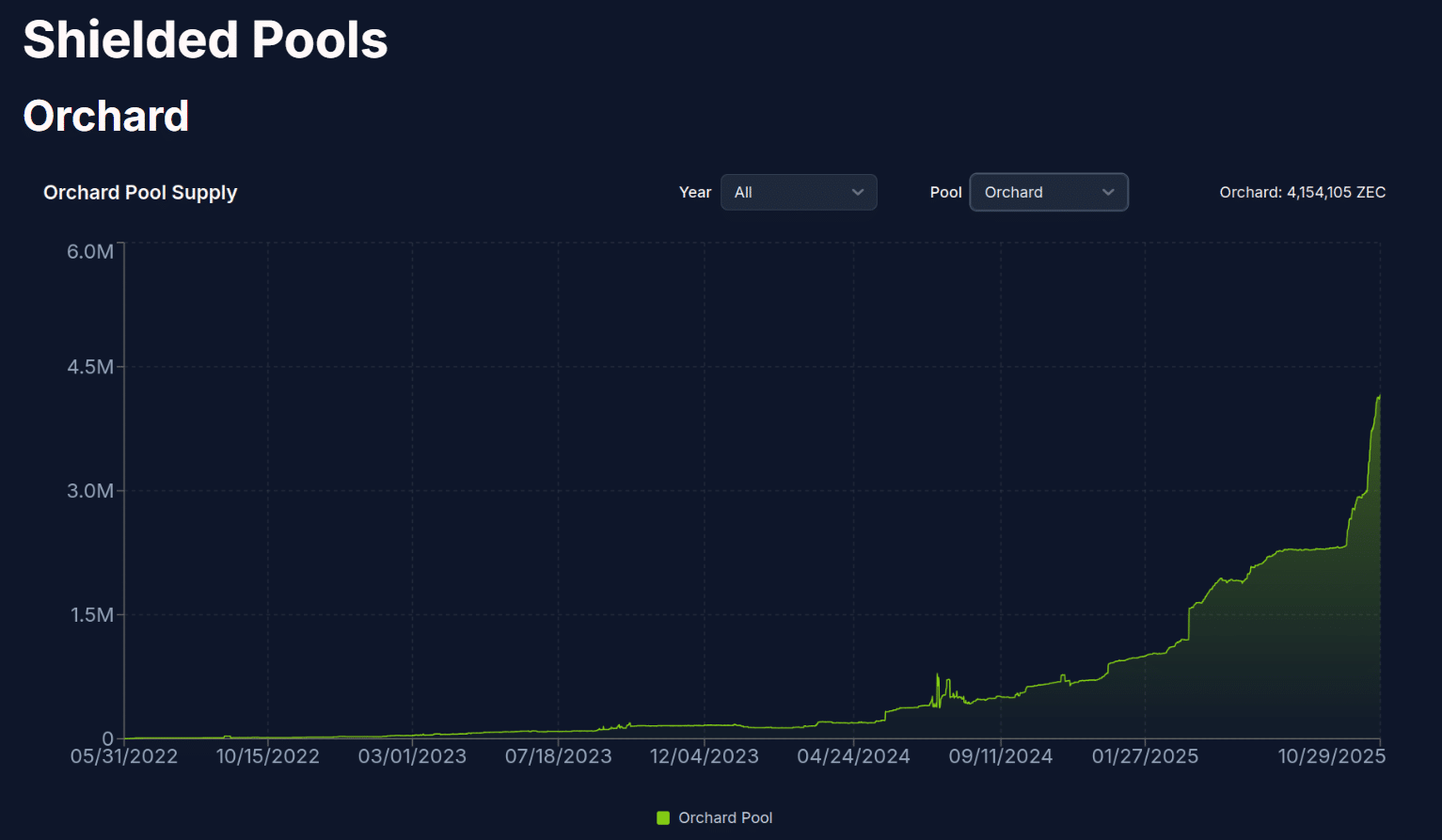Click the 04/24/2024 x-axis date label
Screen dimensions: 1442x840
[853, 756]
